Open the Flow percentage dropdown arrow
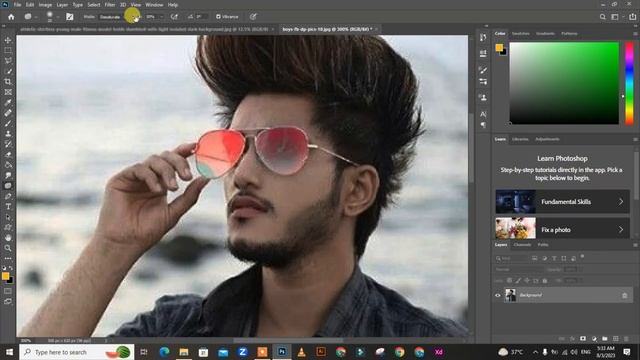The width and height of the screenshot is (640, 360). point(162,17)
